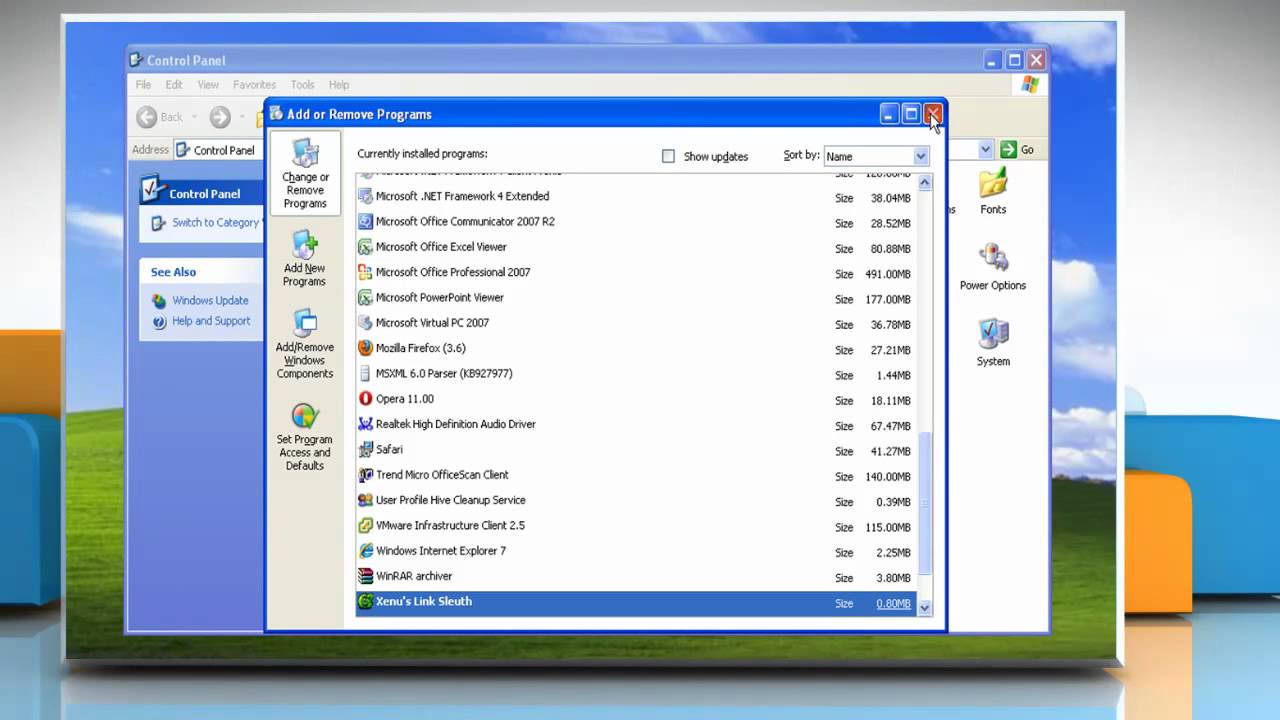Viewport: 1280px width, 720px height.
Task: Click the Opera 11.00 icon
Action: click(365, 399)
